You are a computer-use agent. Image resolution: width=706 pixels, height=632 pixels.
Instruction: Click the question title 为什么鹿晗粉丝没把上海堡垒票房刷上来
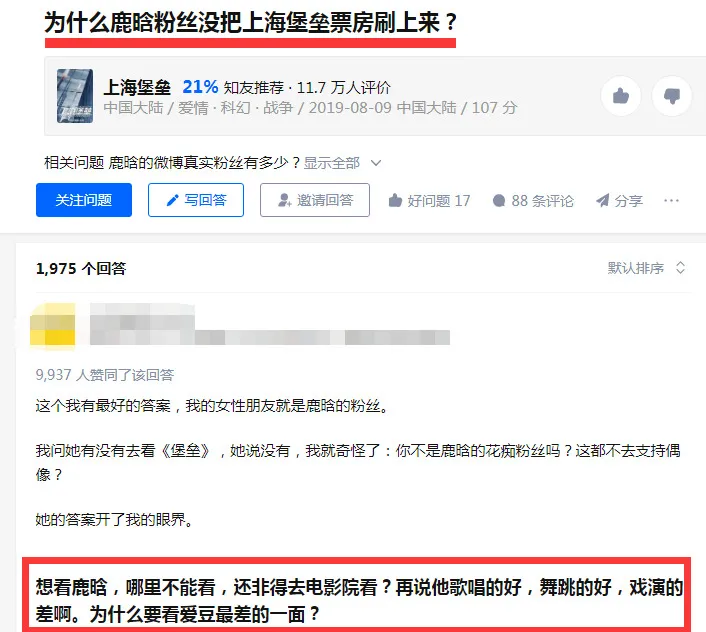click(250, 23)
